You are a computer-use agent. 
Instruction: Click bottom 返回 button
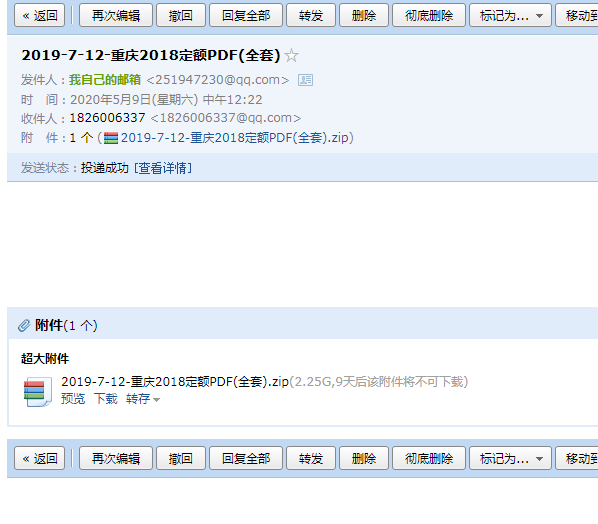(40, 458)
